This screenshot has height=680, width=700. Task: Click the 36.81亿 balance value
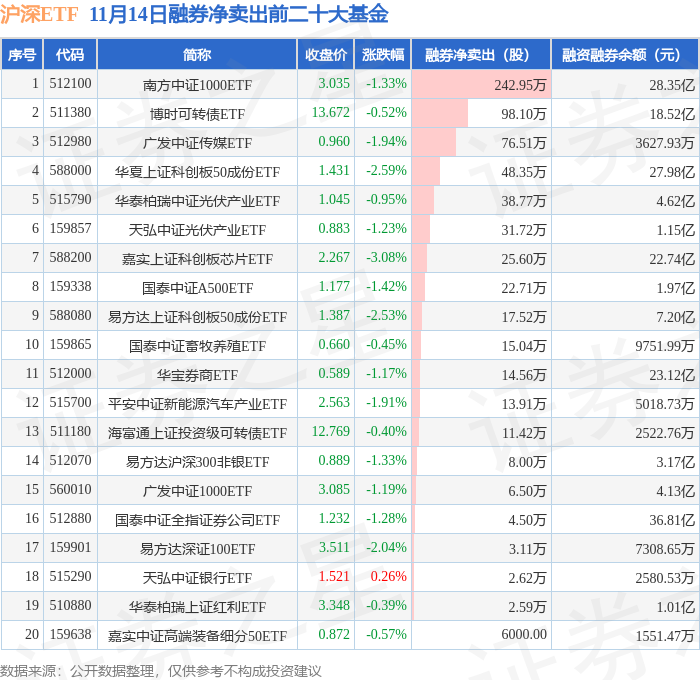[x=672, y=520]
